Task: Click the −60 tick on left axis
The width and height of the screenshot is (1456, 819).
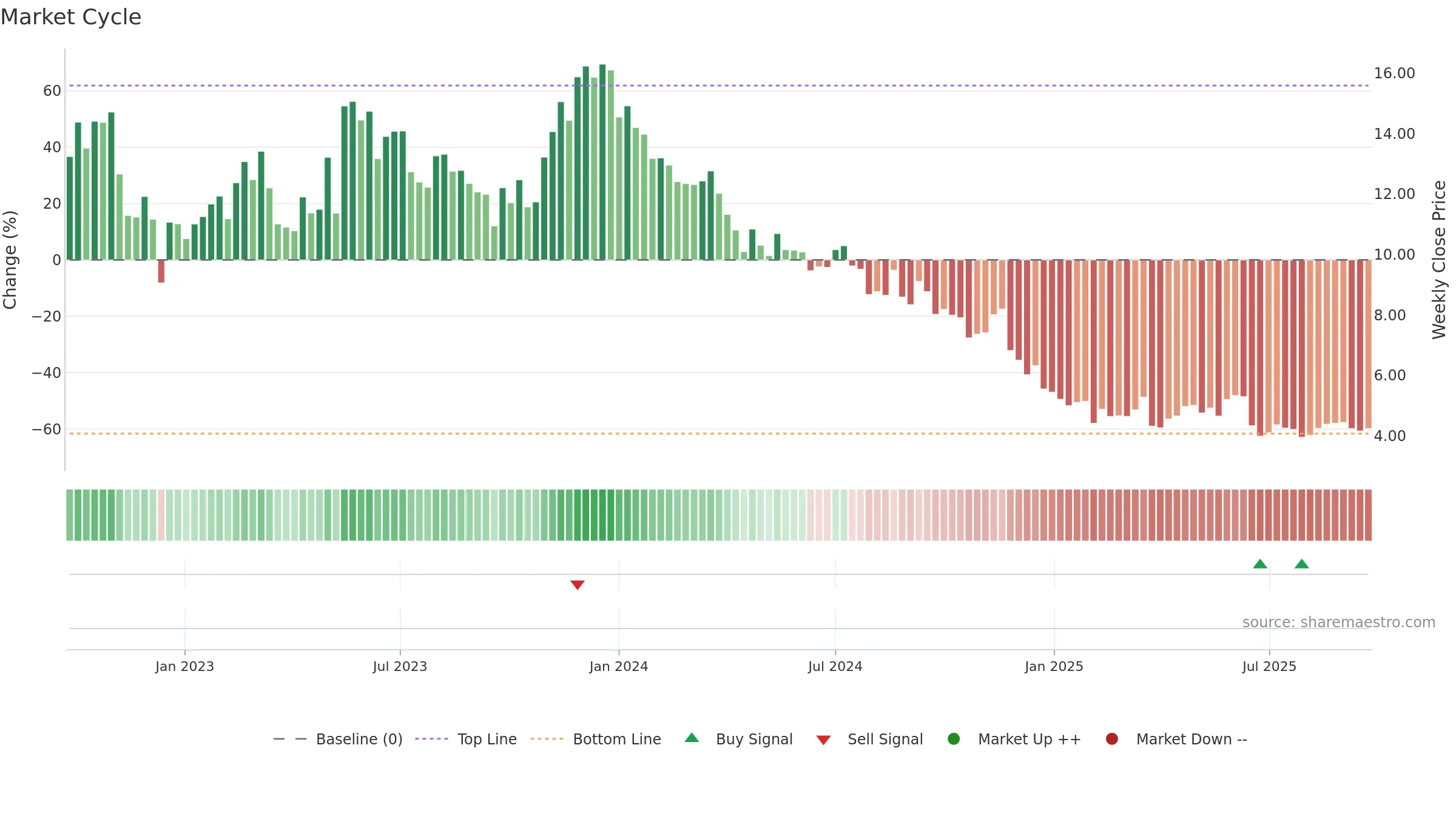Action: [x=46, y=430]
